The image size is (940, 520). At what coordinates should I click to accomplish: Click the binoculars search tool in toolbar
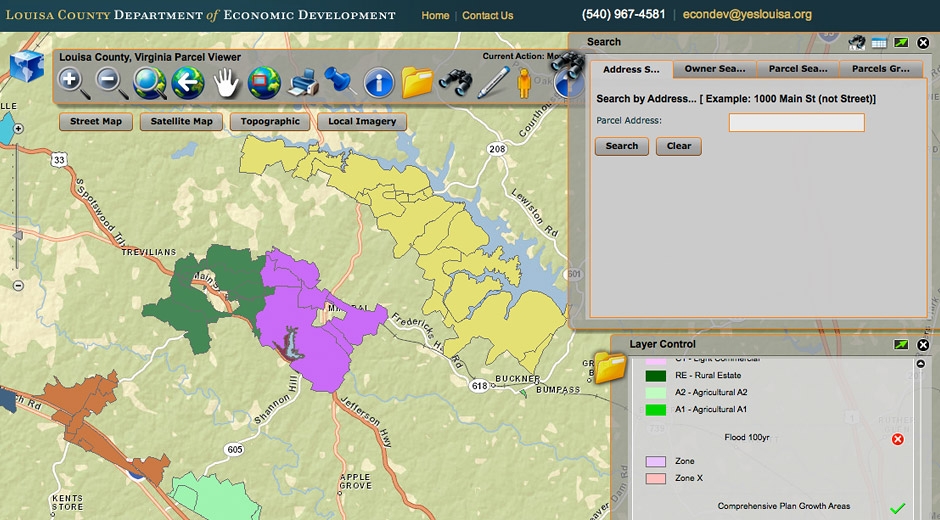pos(456,83)
